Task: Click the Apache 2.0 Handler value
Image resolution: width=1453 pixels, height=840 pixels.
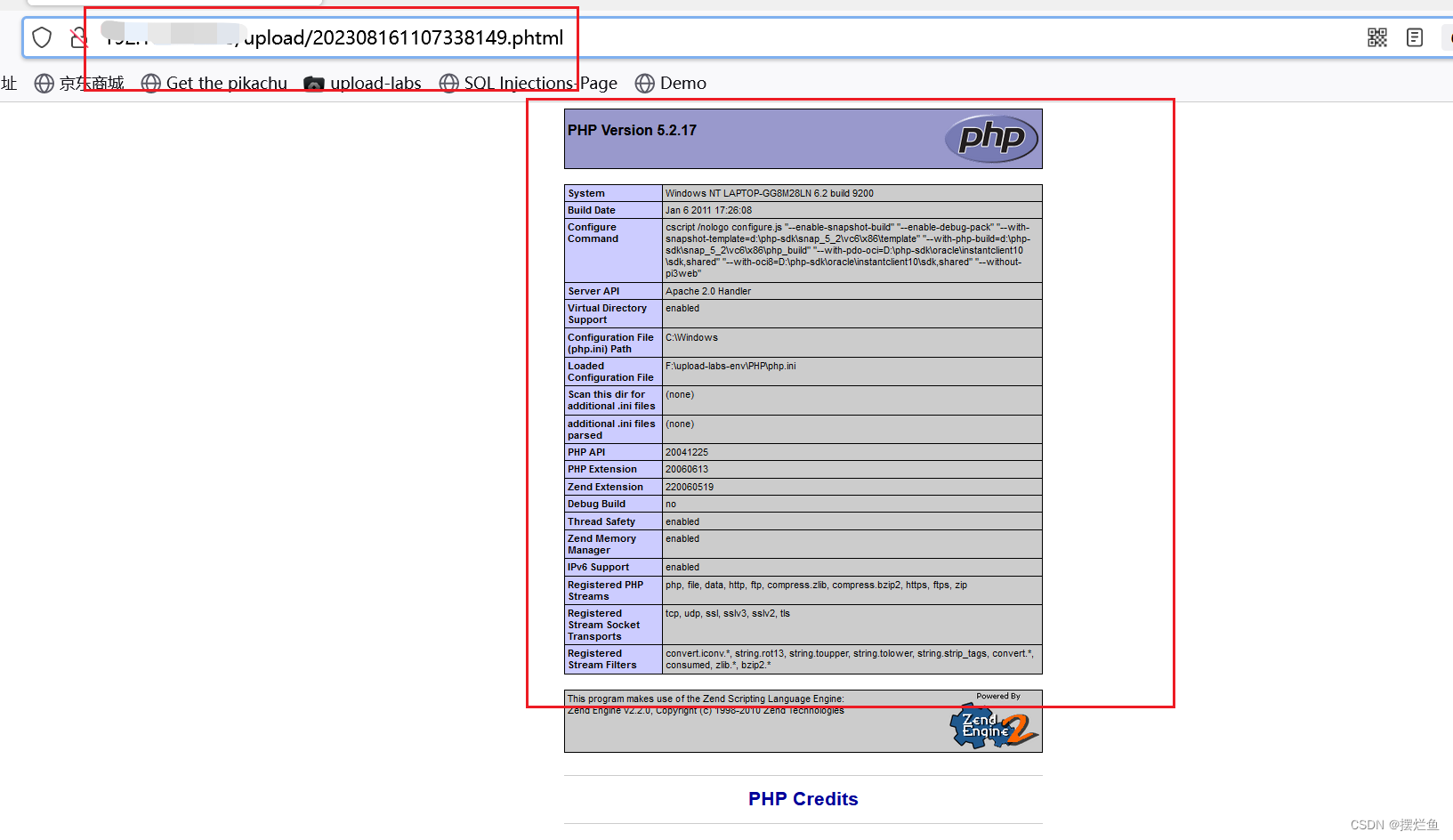Action: (708, 291)
